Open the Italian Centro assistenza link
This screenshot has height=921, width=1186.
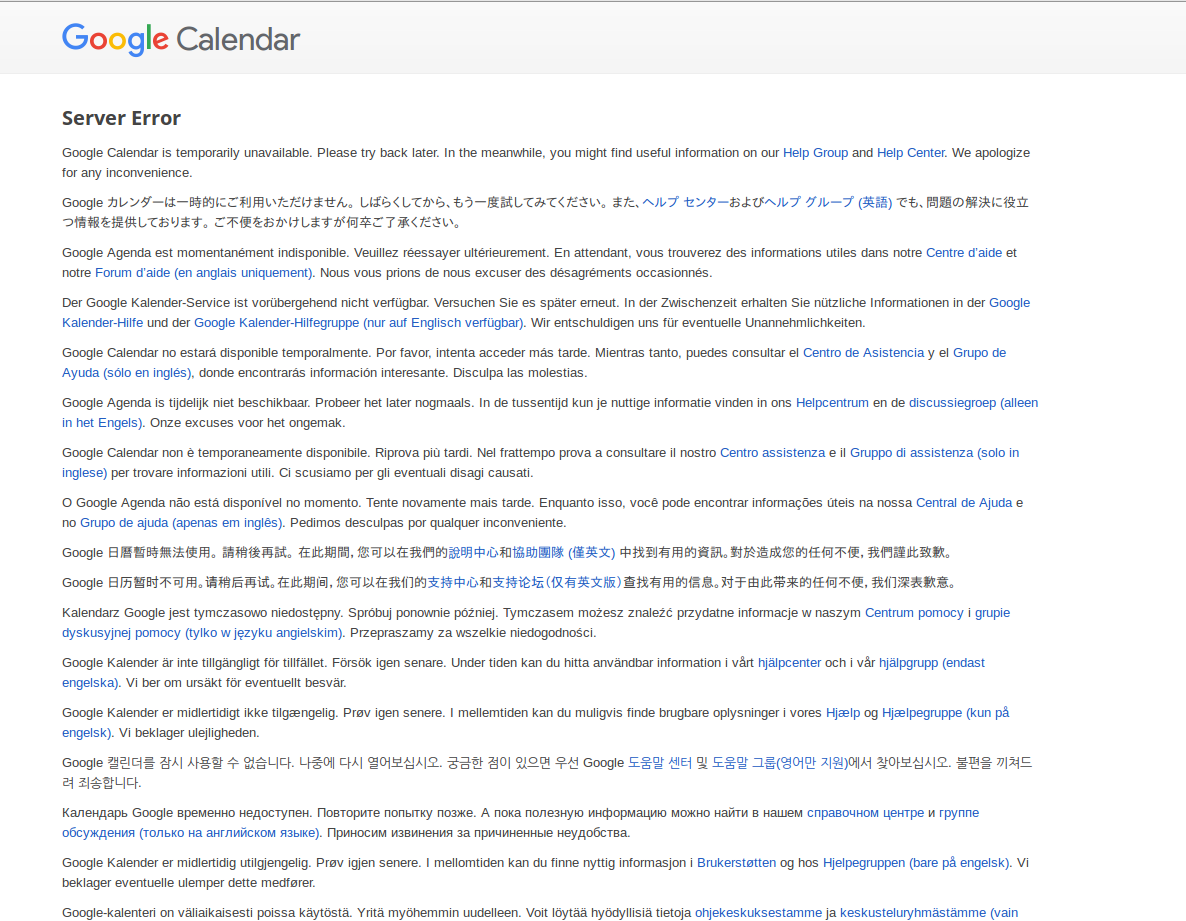point(772,453)
